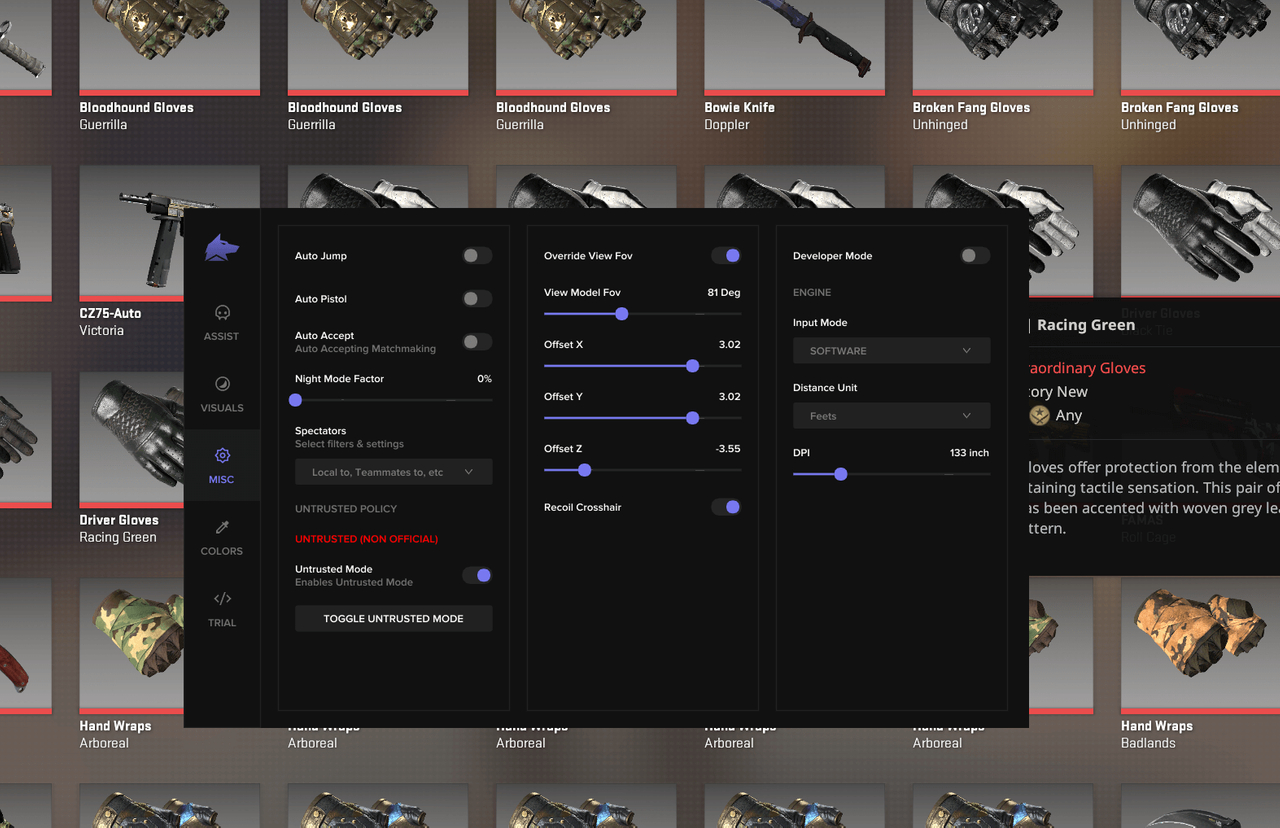This screenshot has width=1280, height=828.
Task: Toggle Developer Mode on
Action: (974, 255)
